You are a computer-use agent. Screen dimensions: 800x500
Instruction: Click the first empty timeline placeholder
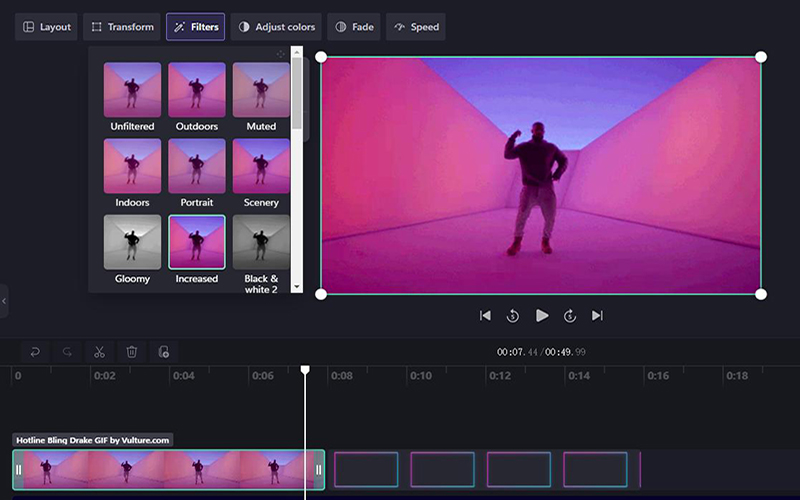click(366, 469)
